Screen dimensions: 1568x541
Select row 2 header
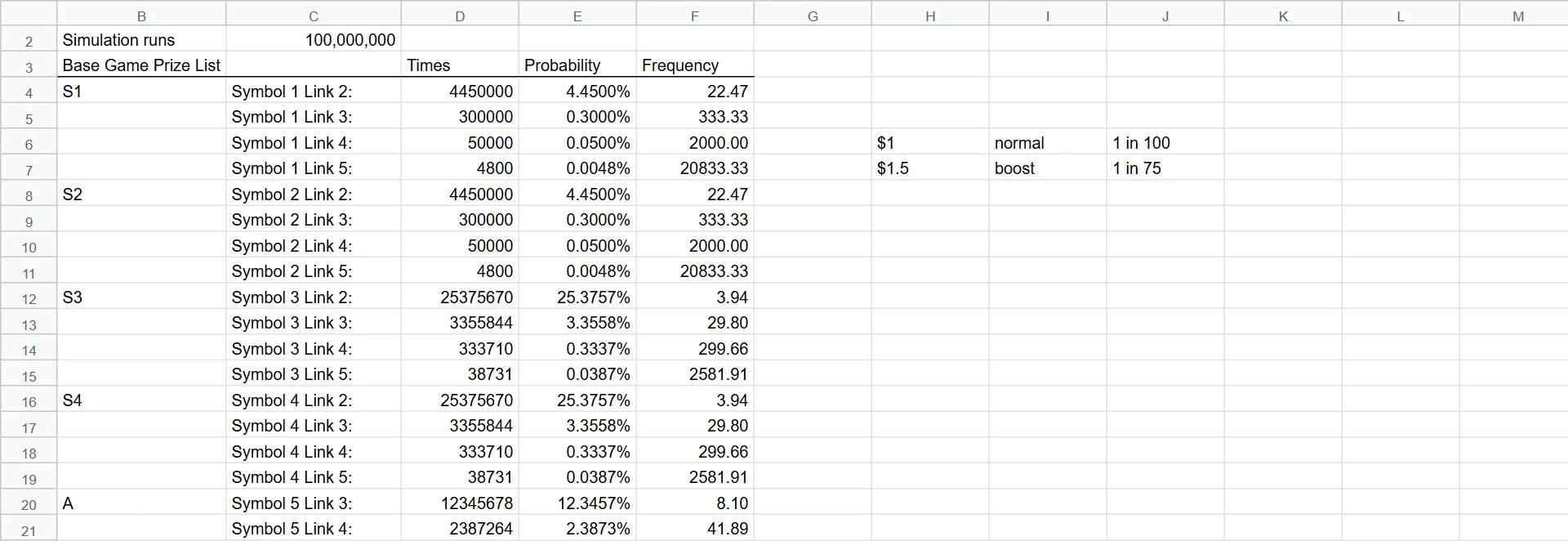29,39
